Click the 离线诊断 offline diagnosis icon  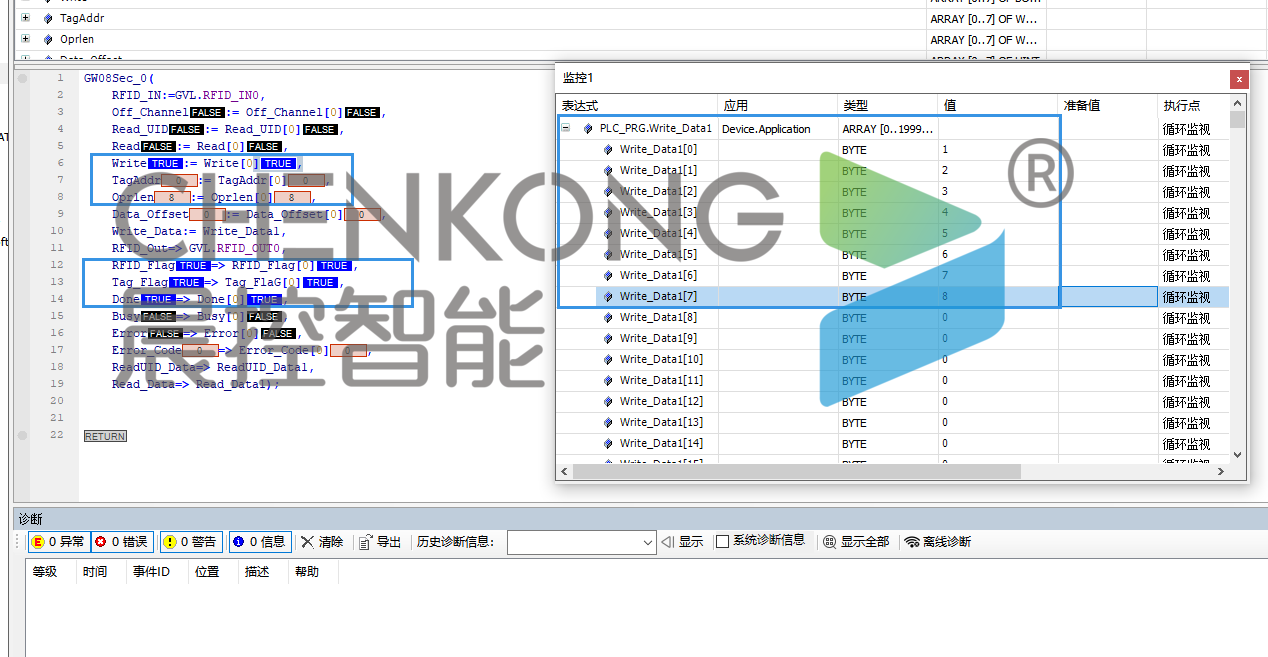click(911, 542)
